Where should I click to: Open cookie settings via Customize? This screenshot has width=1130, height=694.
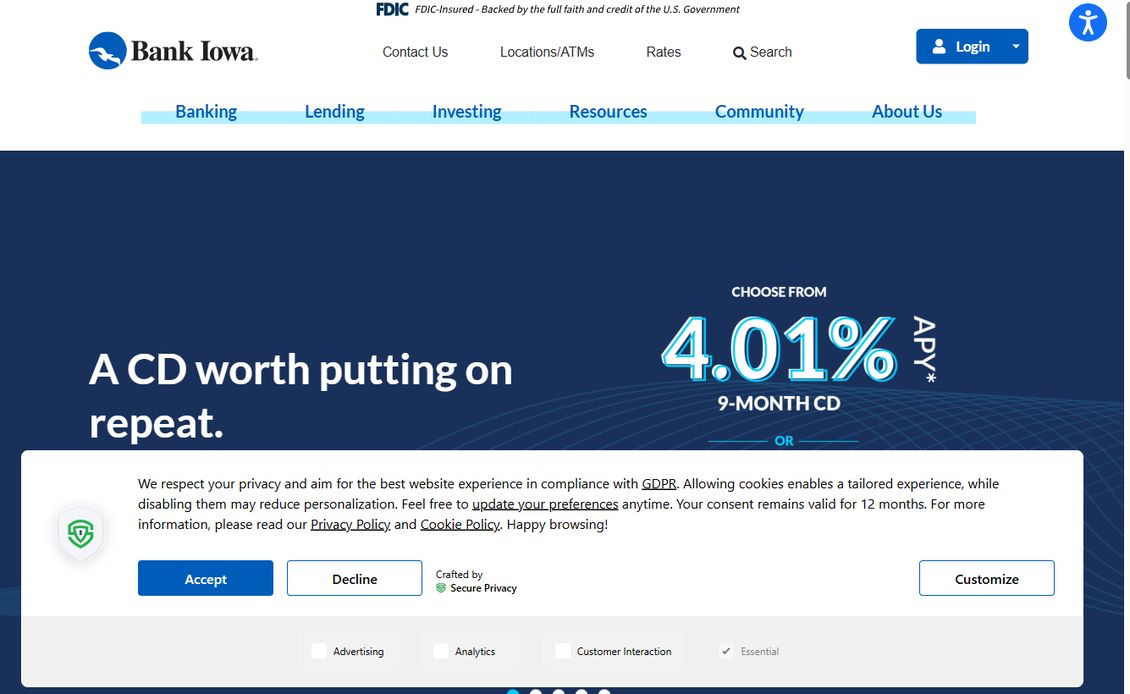point(987,578)
